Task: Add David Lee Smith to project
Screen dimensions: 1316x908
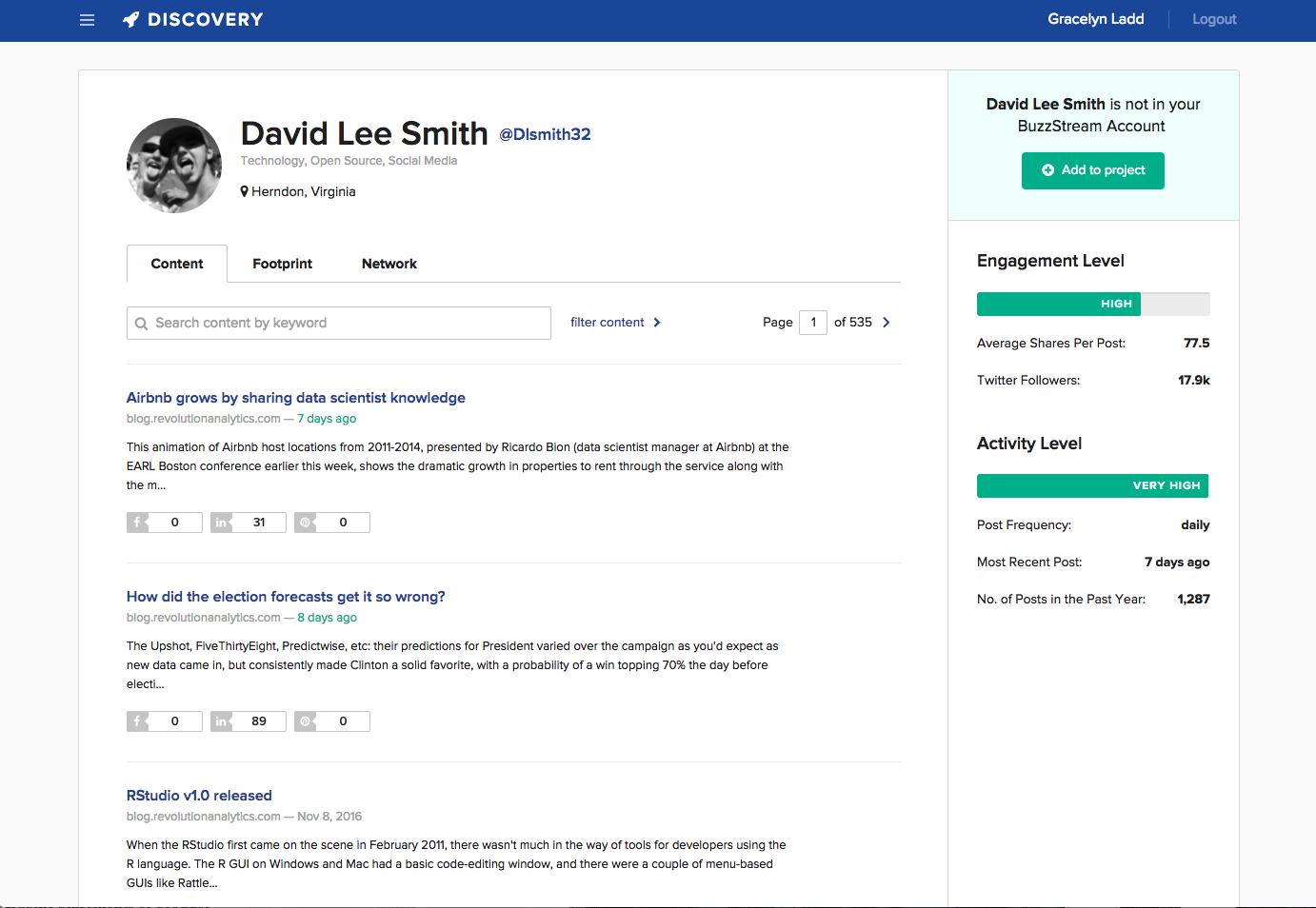Action: (1093, 170)
